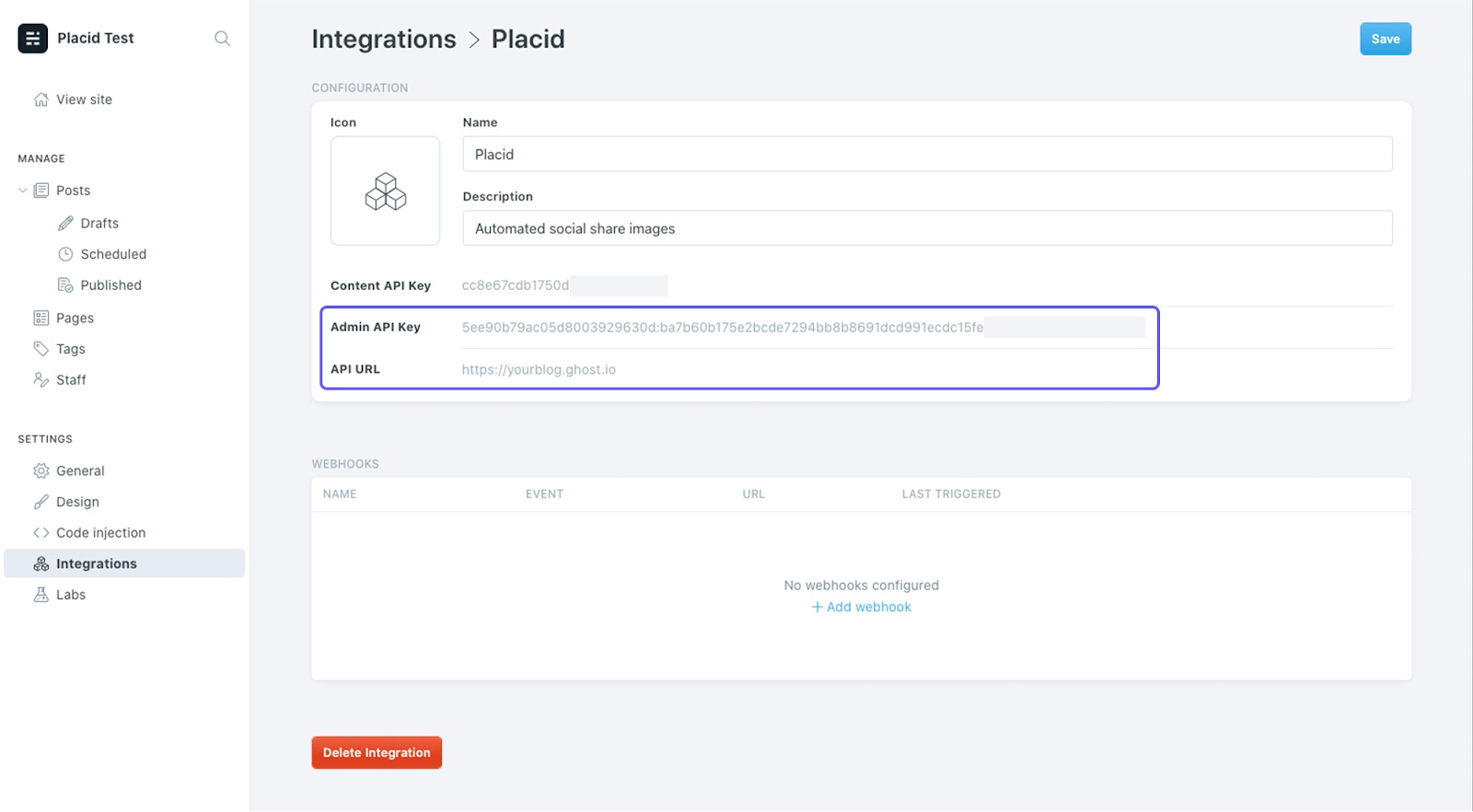Screen dimensions: 1473x812
Task: Open Labs settings
Action: coord(71,595)
